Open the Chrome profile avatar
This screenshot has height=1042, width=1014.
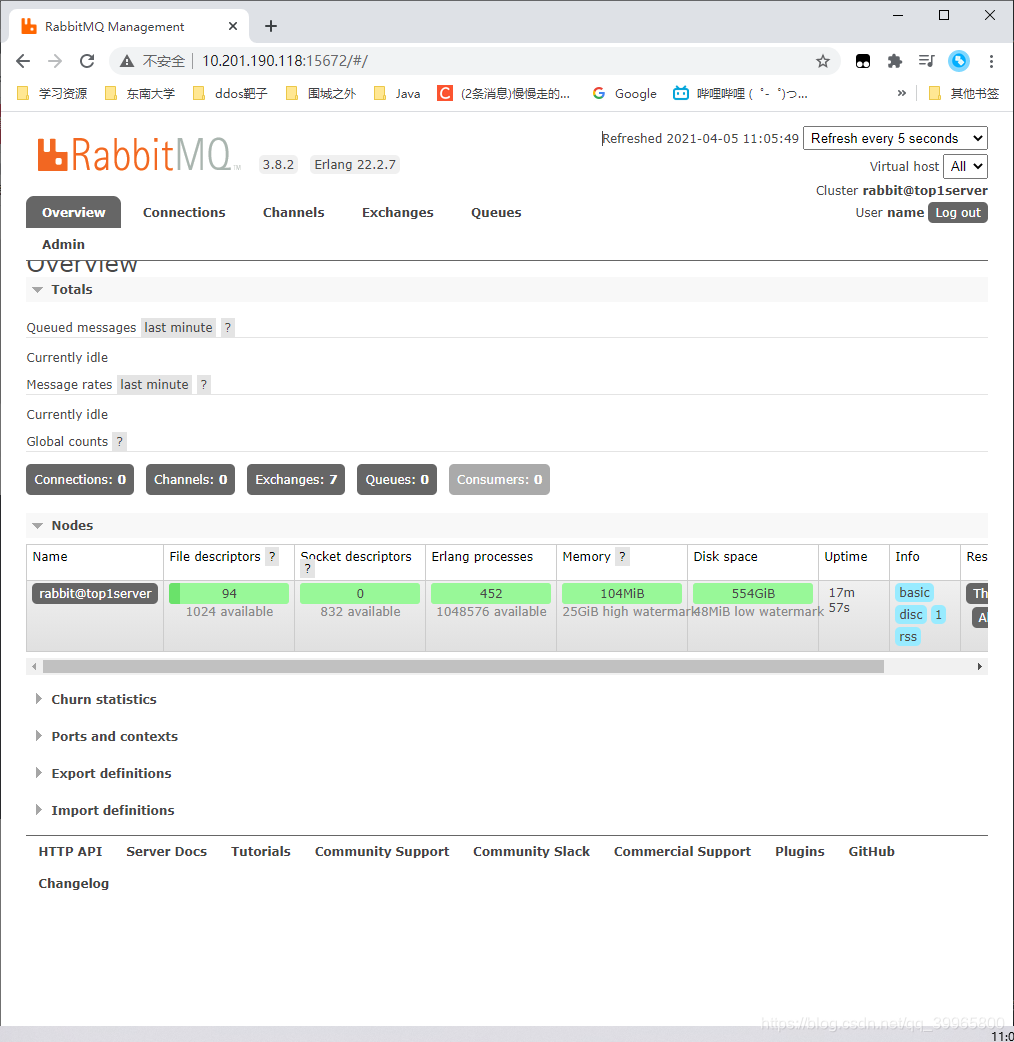click(x=959, y=61)
